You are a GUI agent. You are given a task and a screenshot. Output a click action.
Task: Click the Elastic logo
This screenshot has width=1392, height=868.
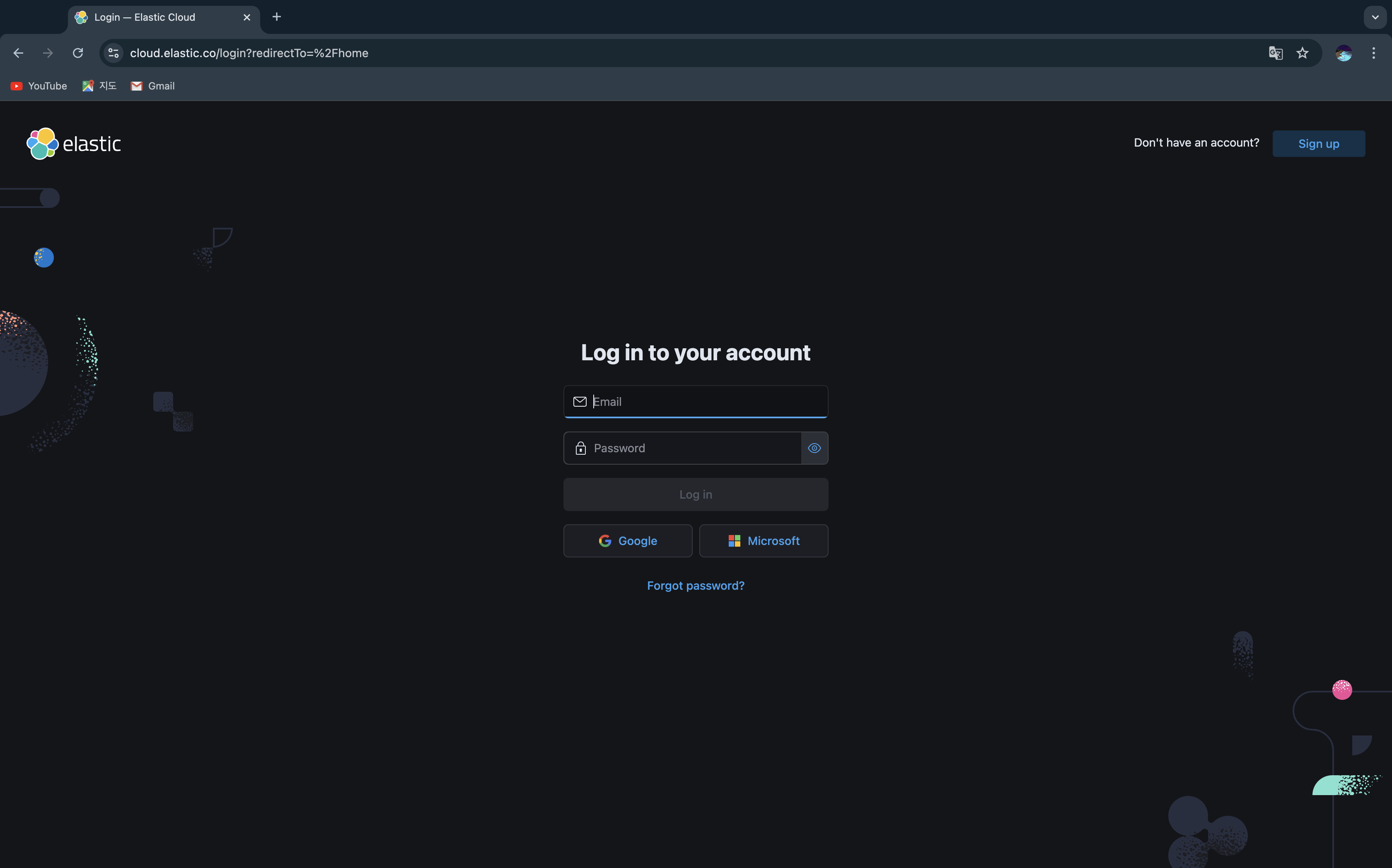point(74,144)
